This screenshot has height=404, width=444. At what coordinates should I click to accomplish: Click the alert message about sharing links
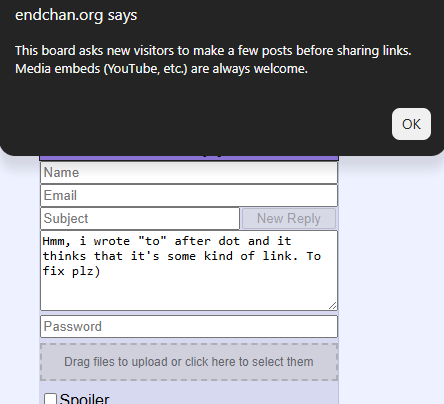(x=213, y=60)
